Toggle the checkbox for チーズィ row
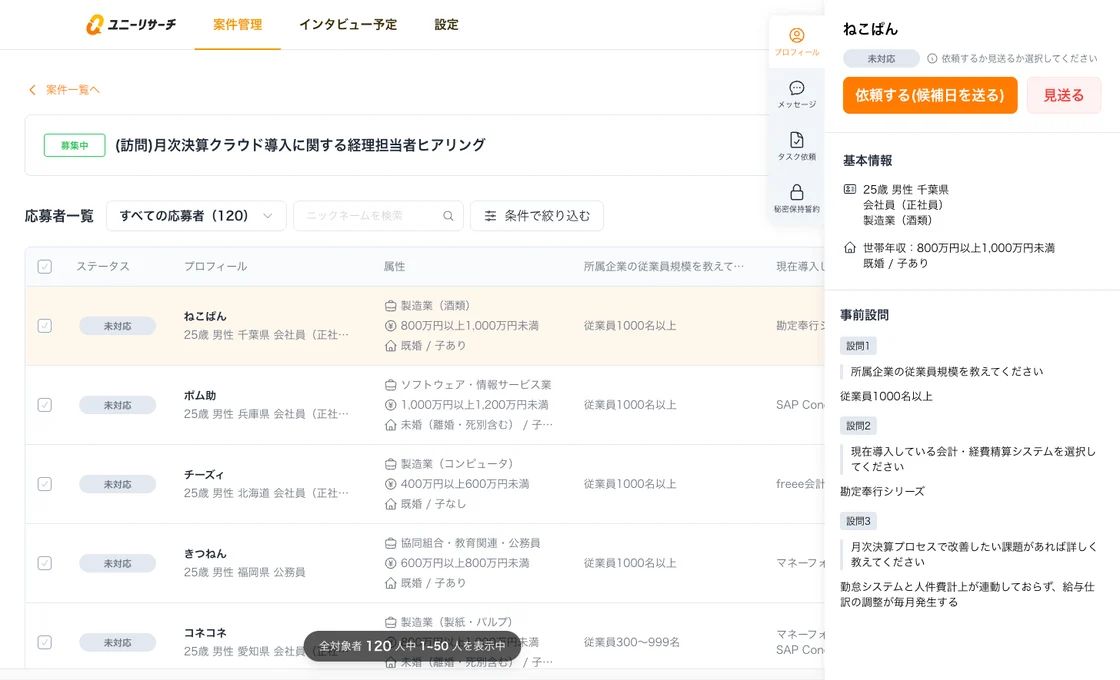This screenshot has width=1120, height=680. [45, 484]
